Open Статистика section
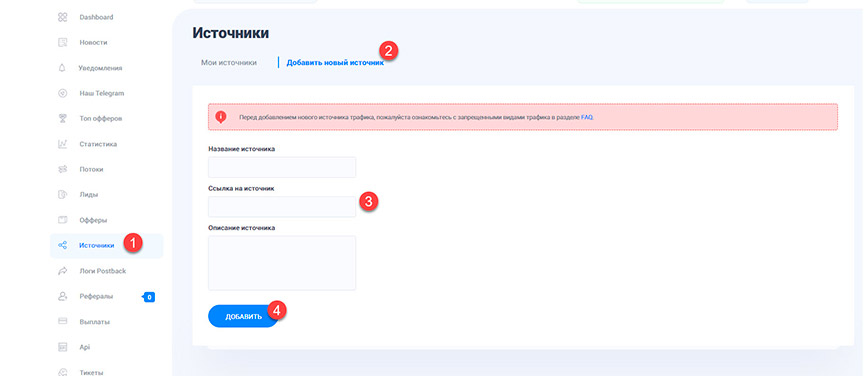This screenshot has height=376, width=864. click(98, 144)
